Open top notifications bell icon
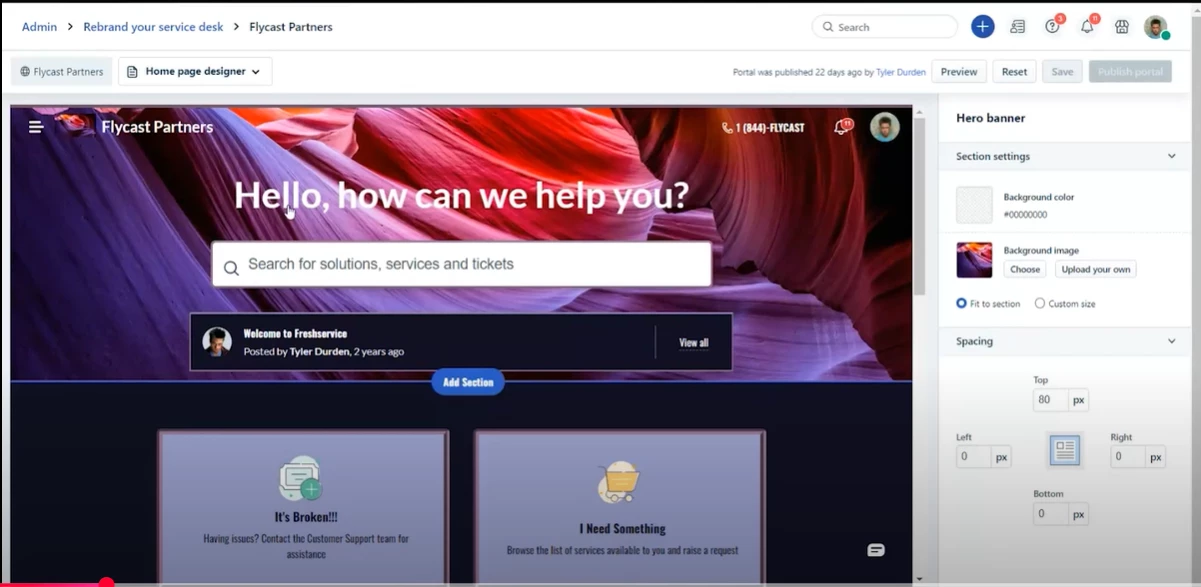 [1087, 27]
